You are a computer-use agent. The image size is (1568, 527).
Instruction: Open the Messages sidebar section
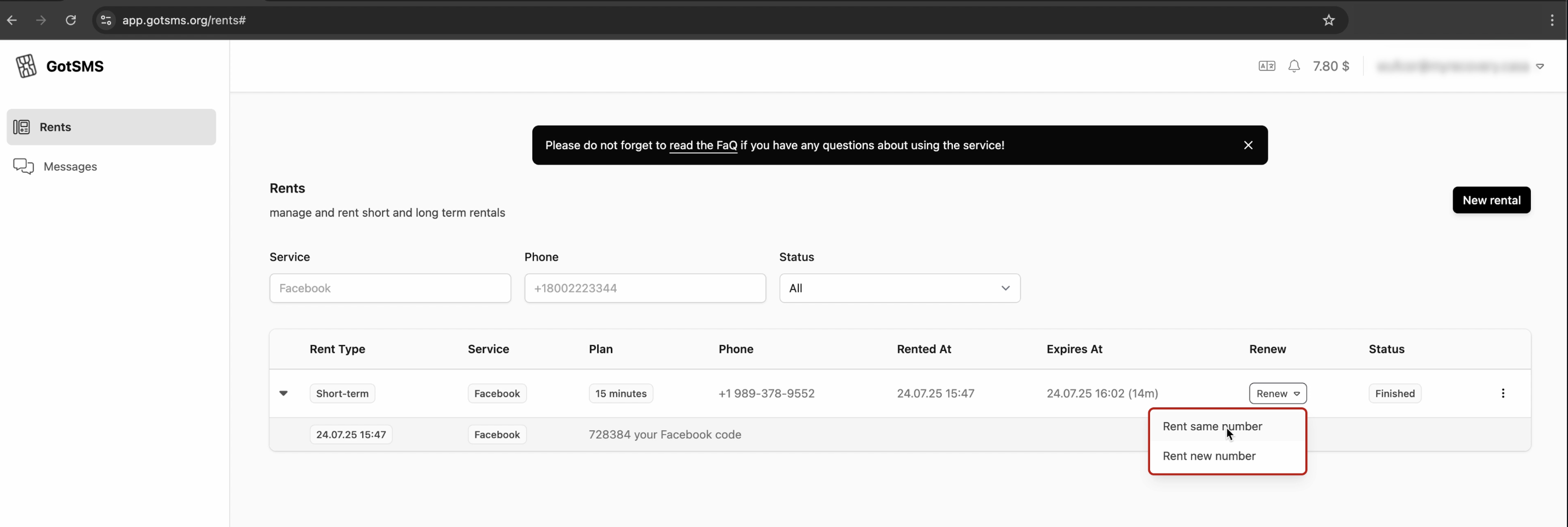[x=111, y=166]
